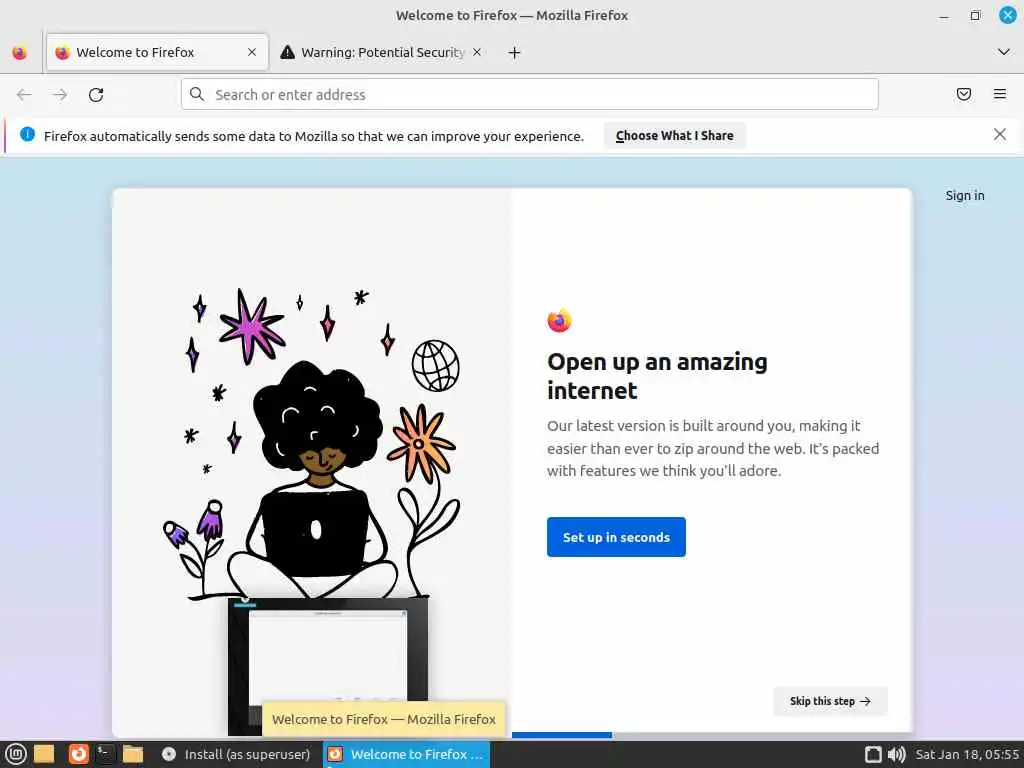
Task: Close the Welcome to Firefox tab
Action: pyautogui.click(x=252, y=52)
